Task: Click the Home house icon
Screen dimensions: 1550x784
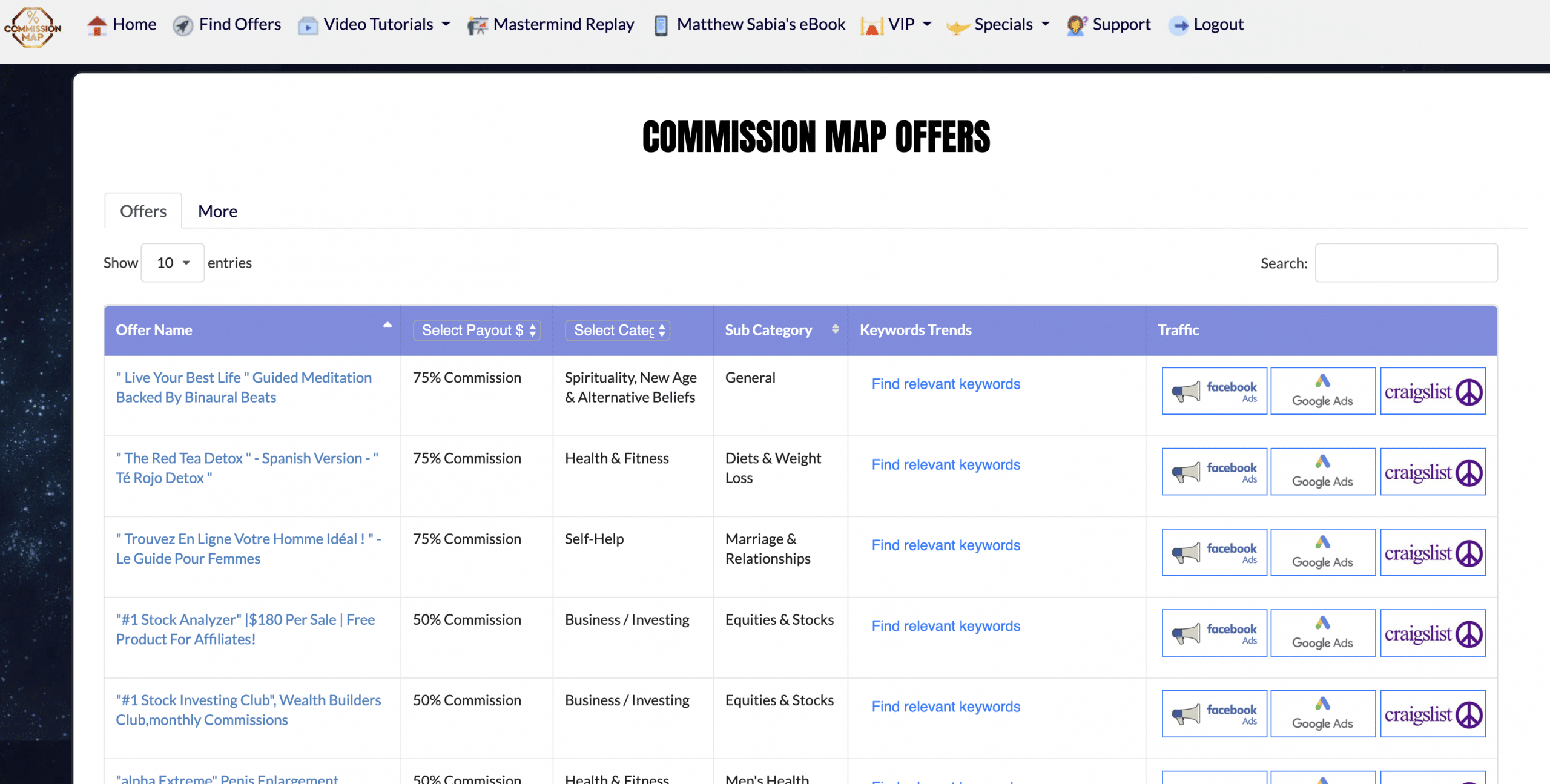Action: [96, 25]
